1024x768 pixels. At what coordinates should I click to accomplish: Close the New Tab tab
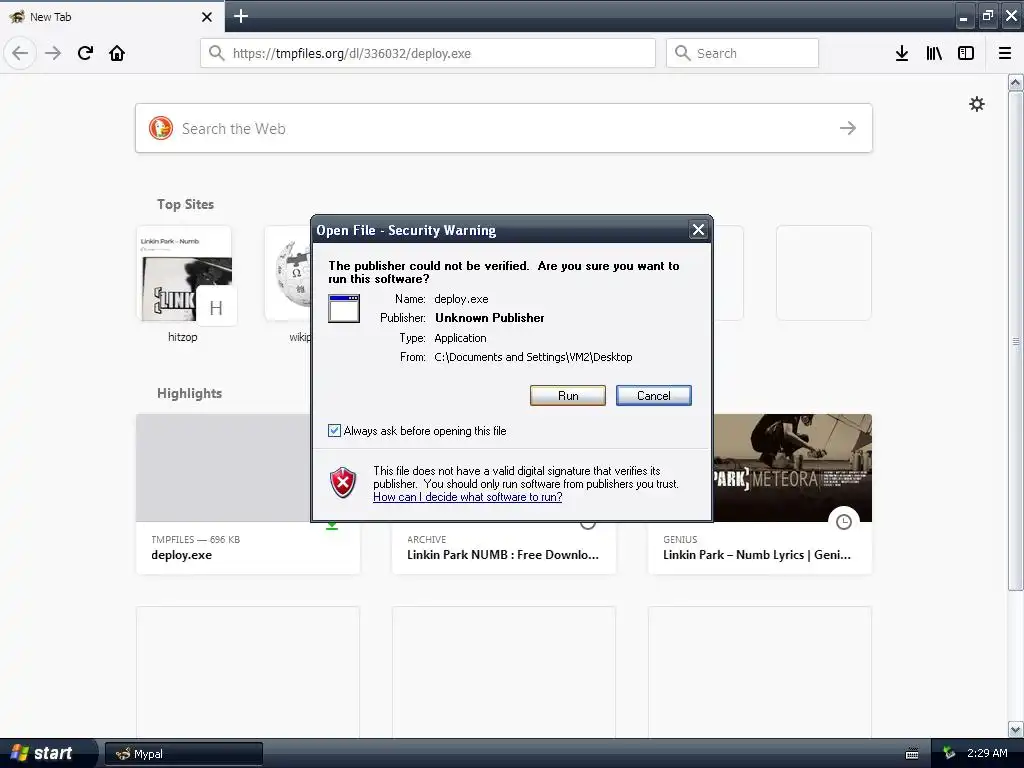click(207, 17)
